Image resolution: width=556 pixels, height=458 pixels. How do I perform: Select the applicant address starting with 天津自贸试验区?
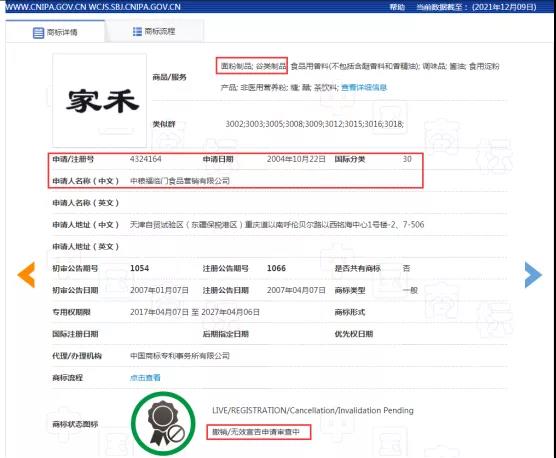(277, 225)
